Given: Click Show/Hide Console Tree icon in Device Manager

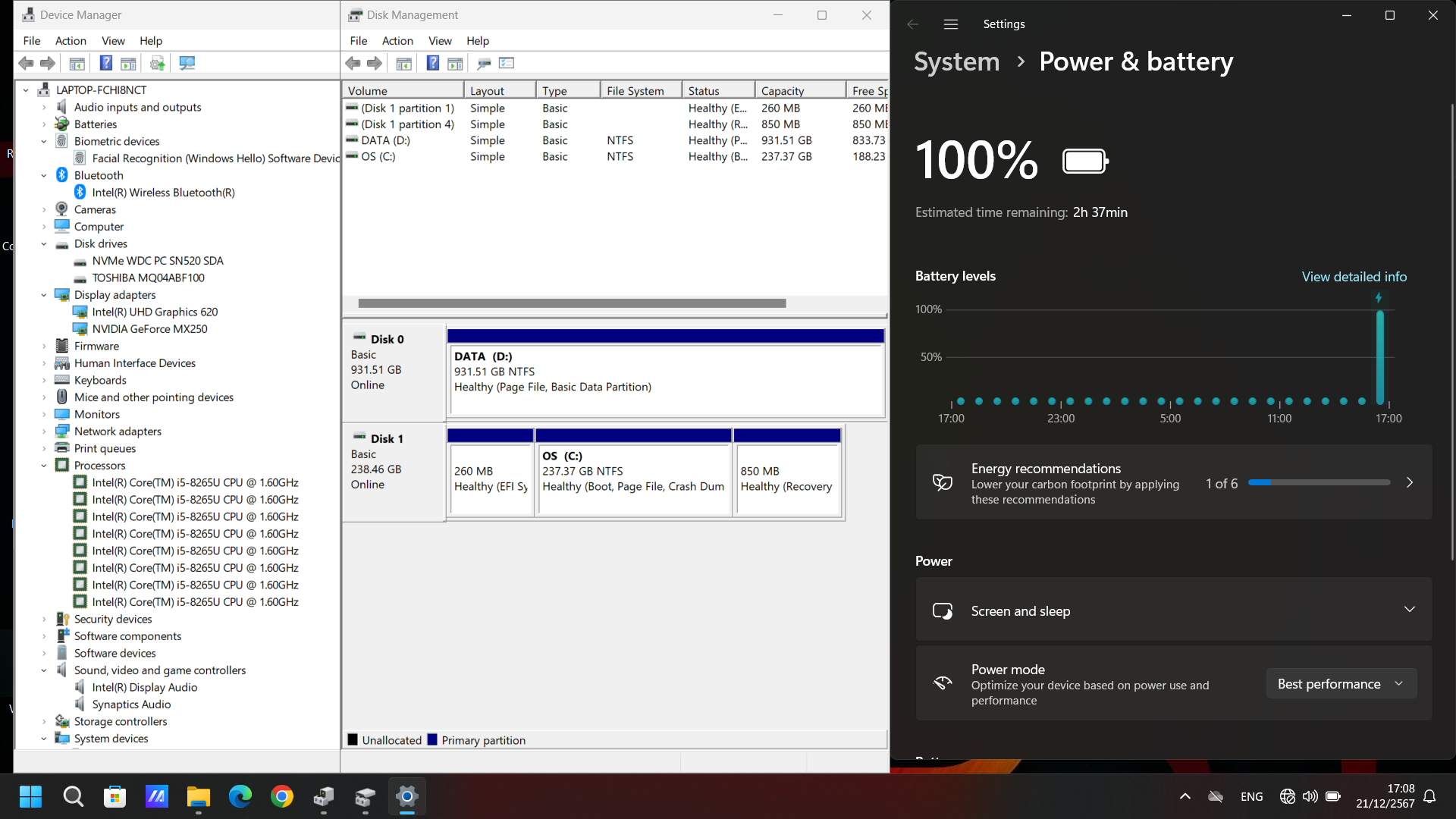Looking at the screenshot, I should 77,64.
